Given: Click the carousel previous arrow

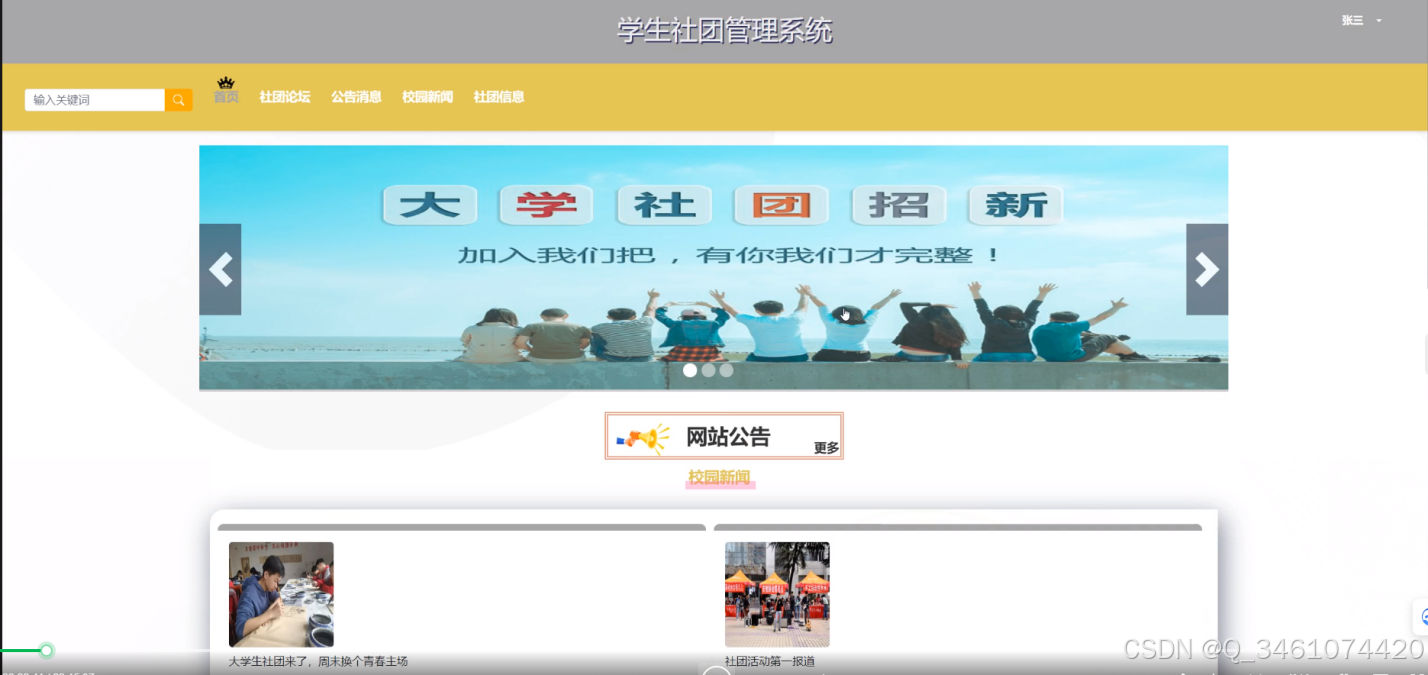Looking at the screenshot, I should pyautogui.click(x=220, y=269).
